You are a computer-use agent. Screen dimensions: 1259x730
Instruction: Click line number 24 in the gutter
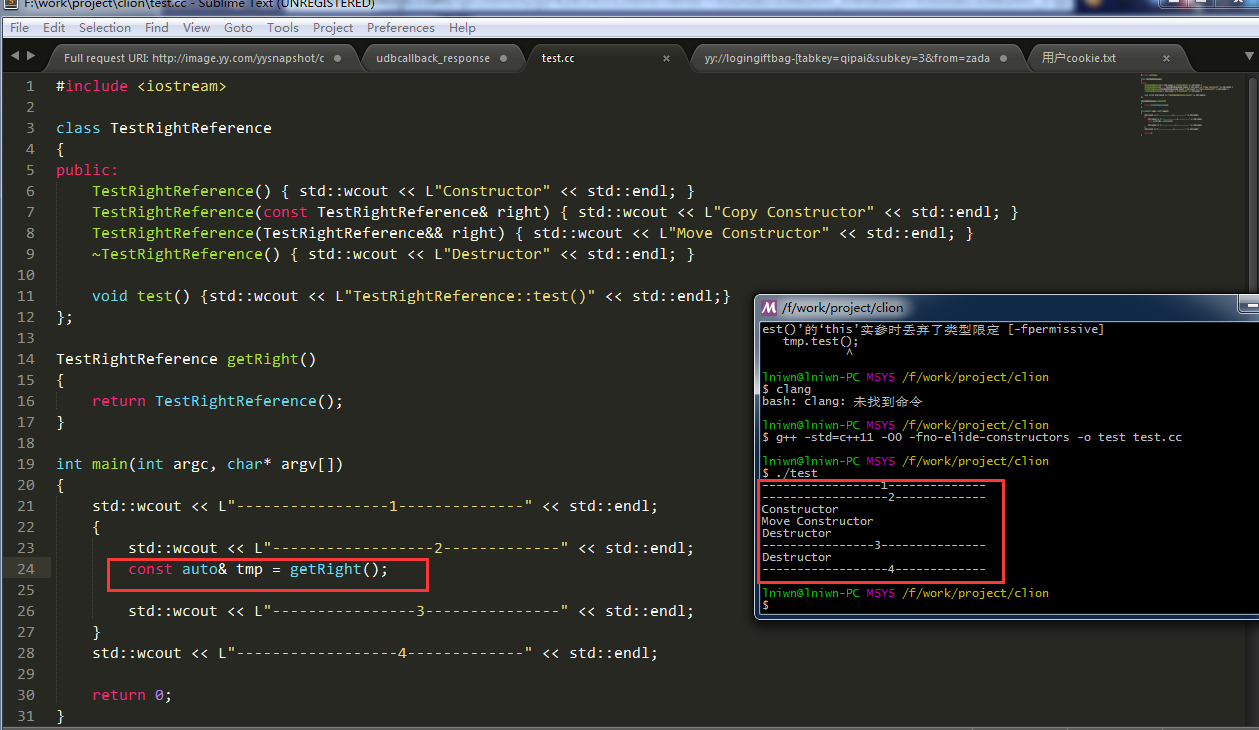(26, 569)
